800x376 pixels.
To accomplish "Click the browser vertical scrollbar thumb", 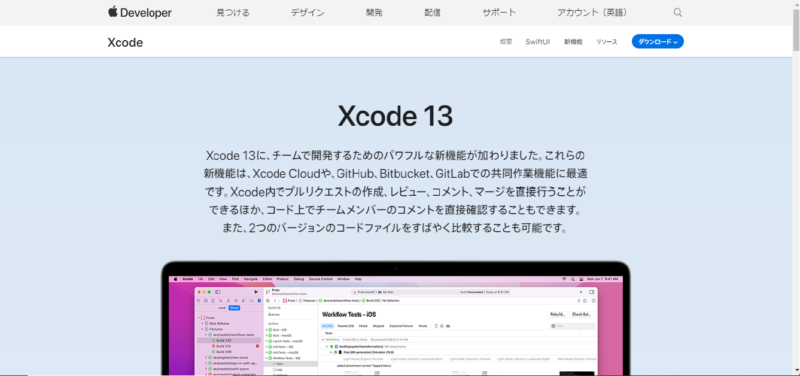I will pyautogui.click(x=796, y=31).
